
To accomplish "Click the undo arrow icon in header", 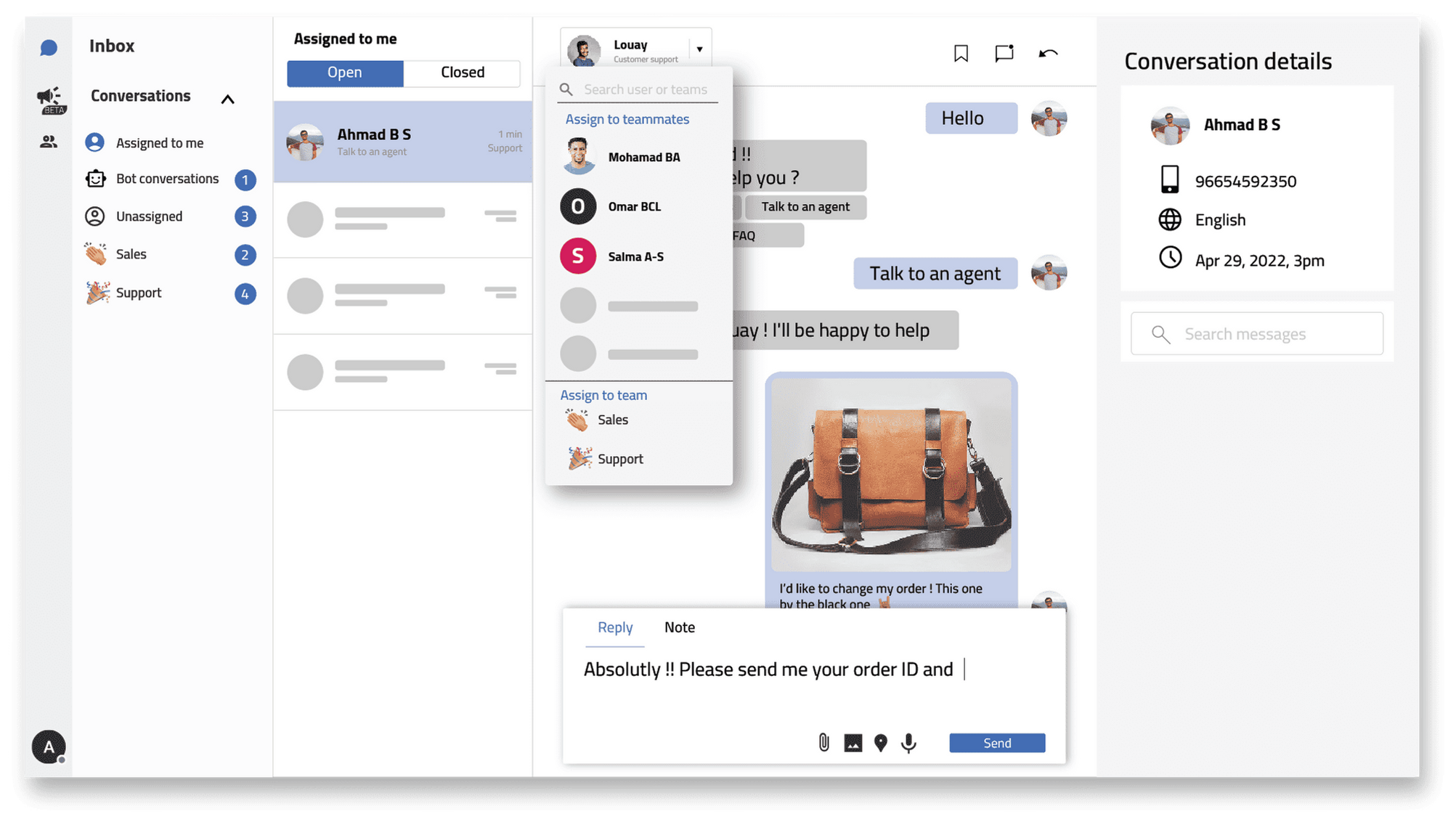I will coord(1048,53).
